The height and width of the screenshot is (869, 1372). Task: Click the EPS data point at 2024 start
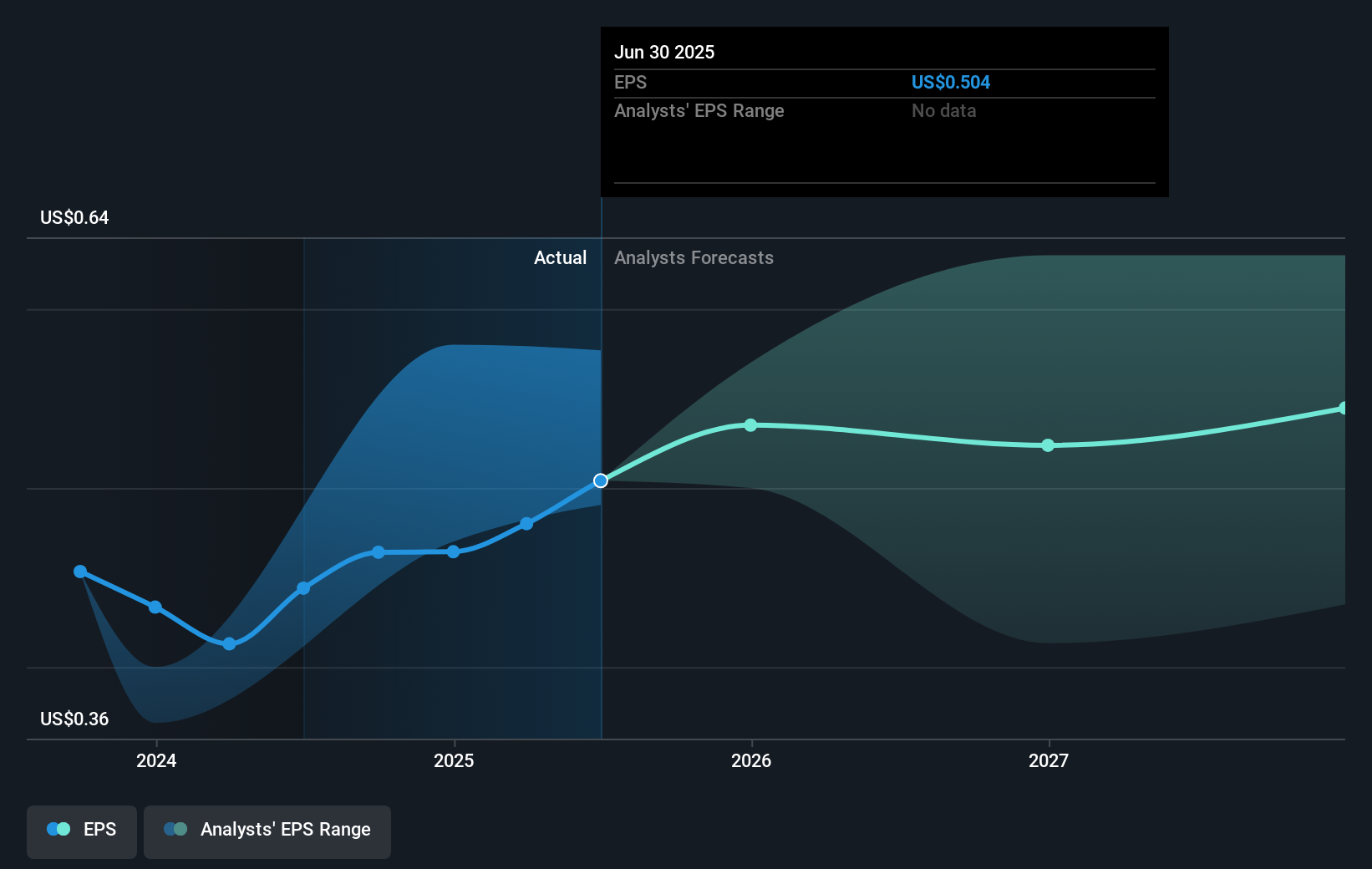point(155,607)
